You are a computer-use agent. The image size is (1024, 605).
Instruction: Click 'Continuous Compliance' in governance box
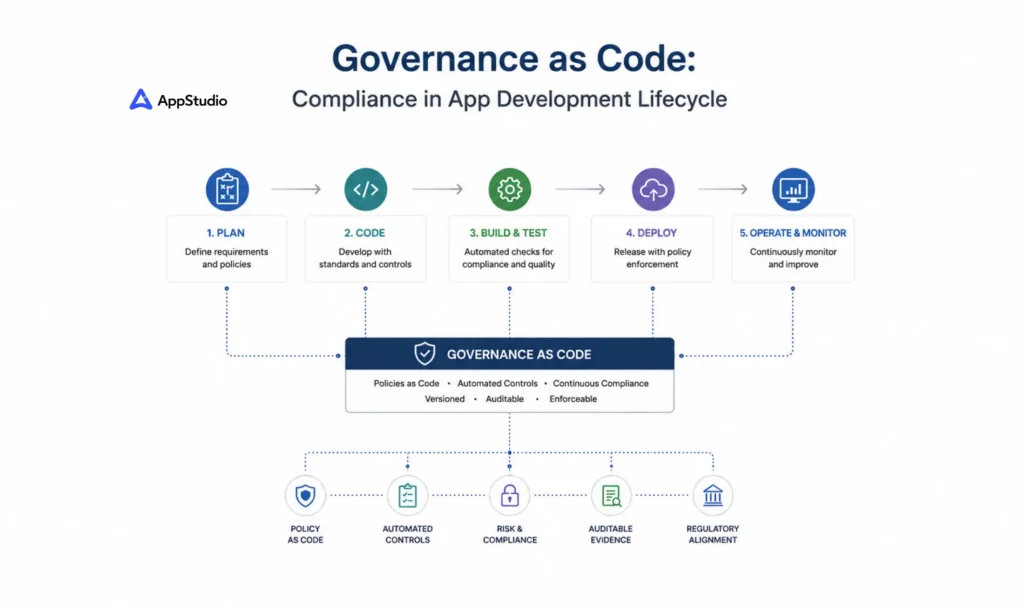[601, 384]
